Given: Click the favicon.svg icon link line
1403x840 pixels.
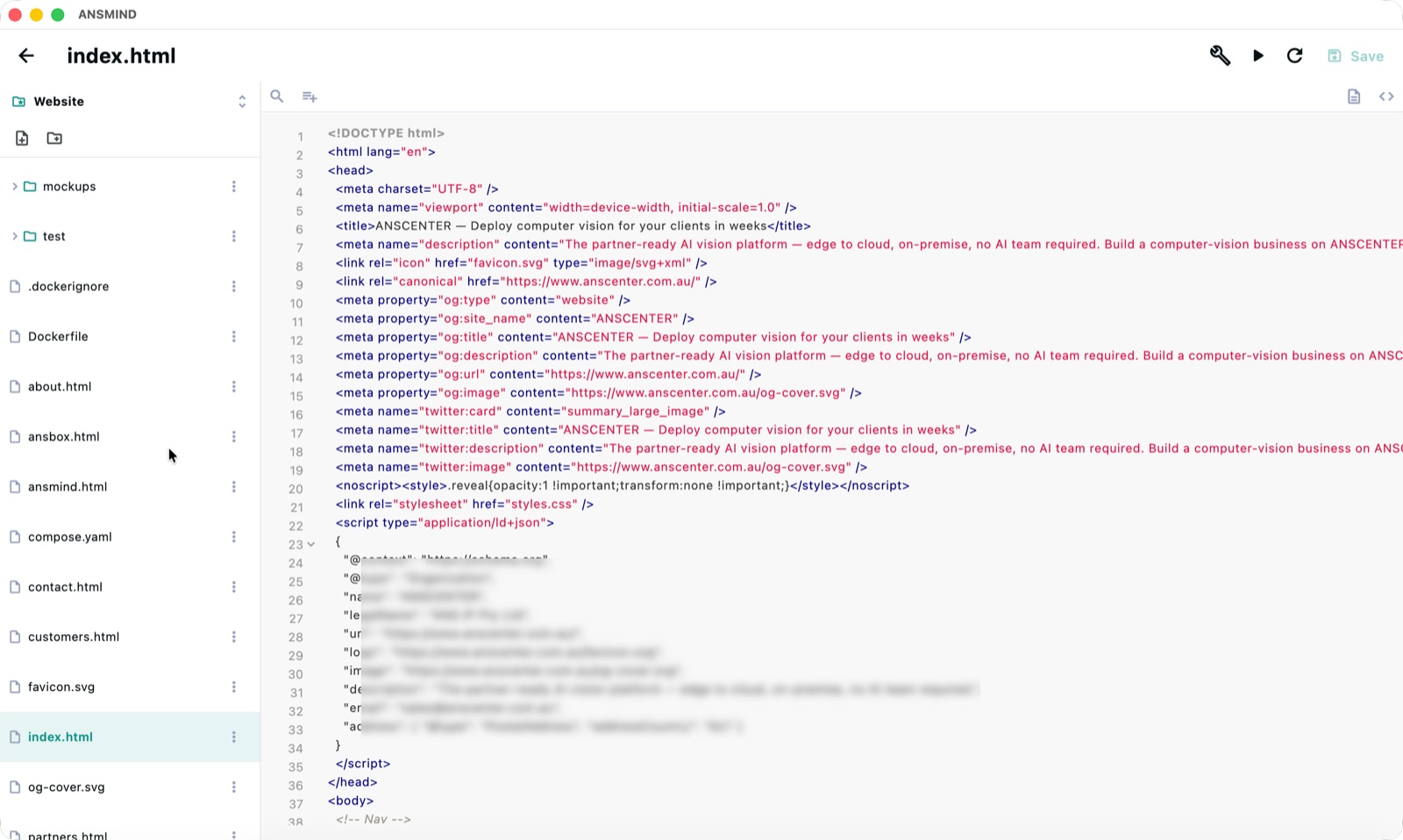Looking at the screenshot, I should 522,263.
